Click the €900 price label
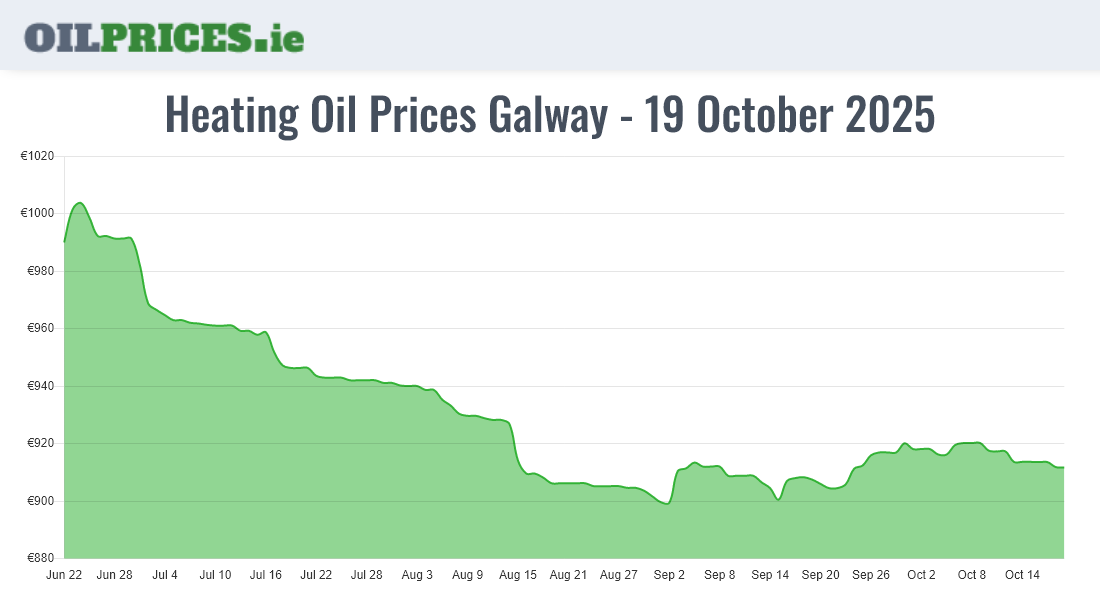The height and width of the screenshot is (600, 1100). [x=40, y=501]
